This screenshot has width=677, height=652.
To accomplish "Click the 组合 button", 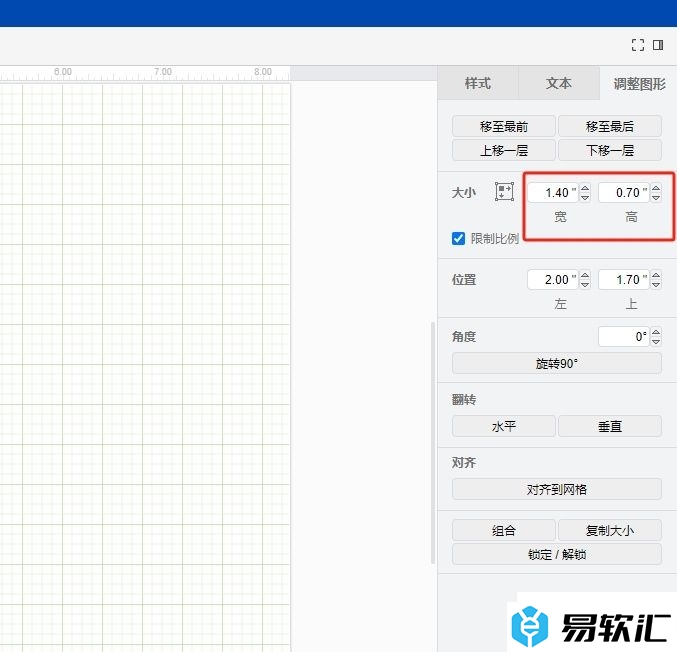I will [503, 530].
